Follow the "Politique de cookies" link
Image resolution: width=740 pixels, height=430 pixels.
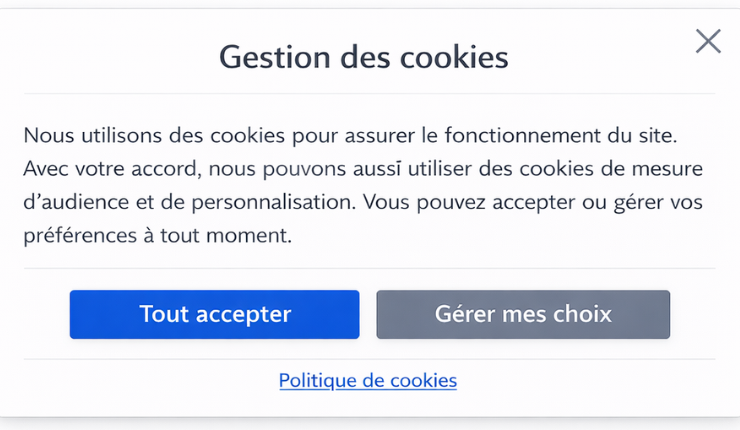coord(368,380)
